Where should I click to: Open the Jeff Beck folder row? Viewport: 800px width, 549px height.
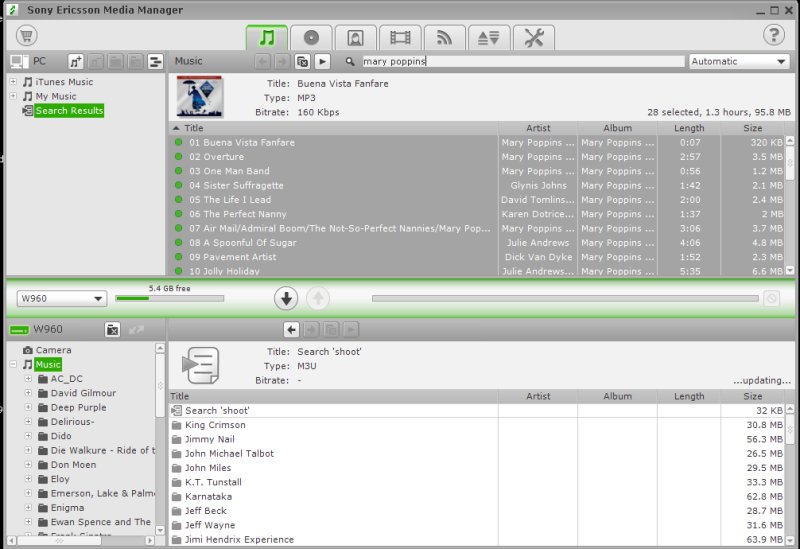coord(477,511)
